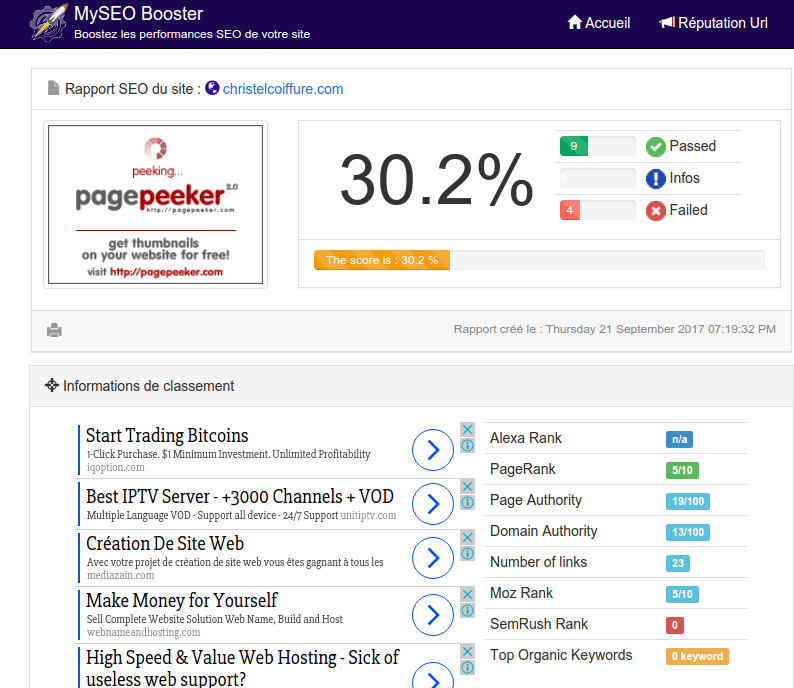
Task: Open the Make Money for Yourself ad
Action: point(182,600)
